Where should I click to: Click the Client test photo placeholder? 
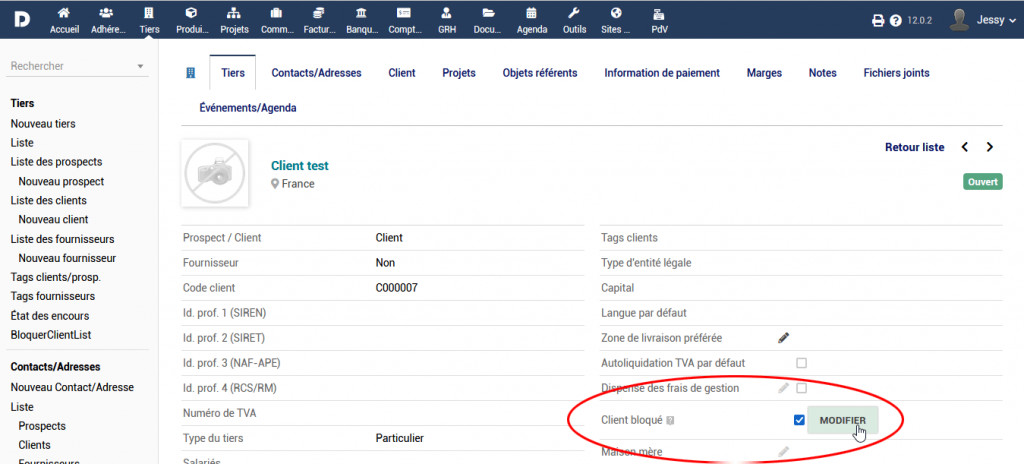[214, 172]
